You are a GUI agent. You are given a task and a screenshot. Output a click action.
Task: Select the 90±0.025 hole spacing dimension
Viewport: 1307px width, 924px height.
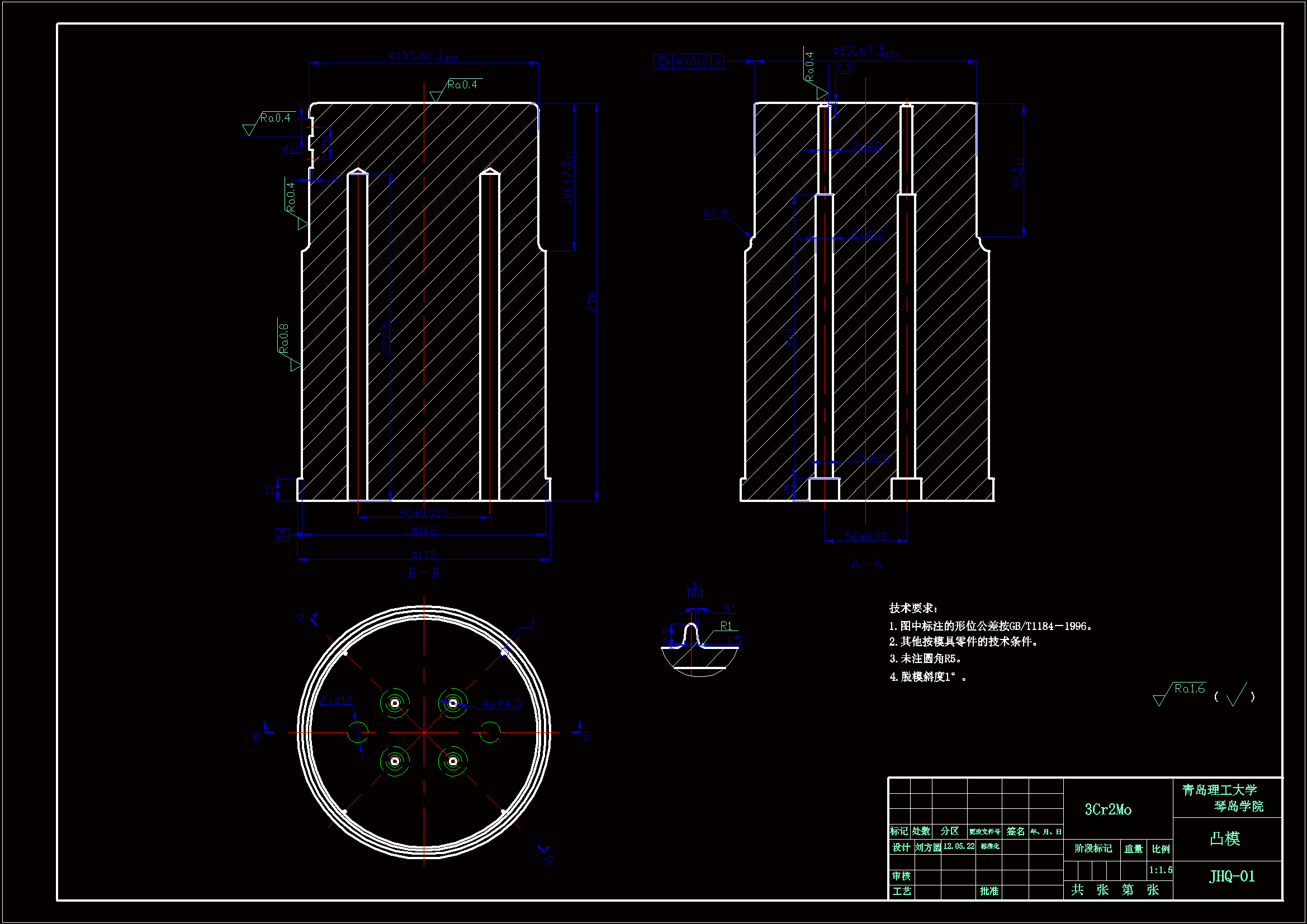(x=424, y=513)
